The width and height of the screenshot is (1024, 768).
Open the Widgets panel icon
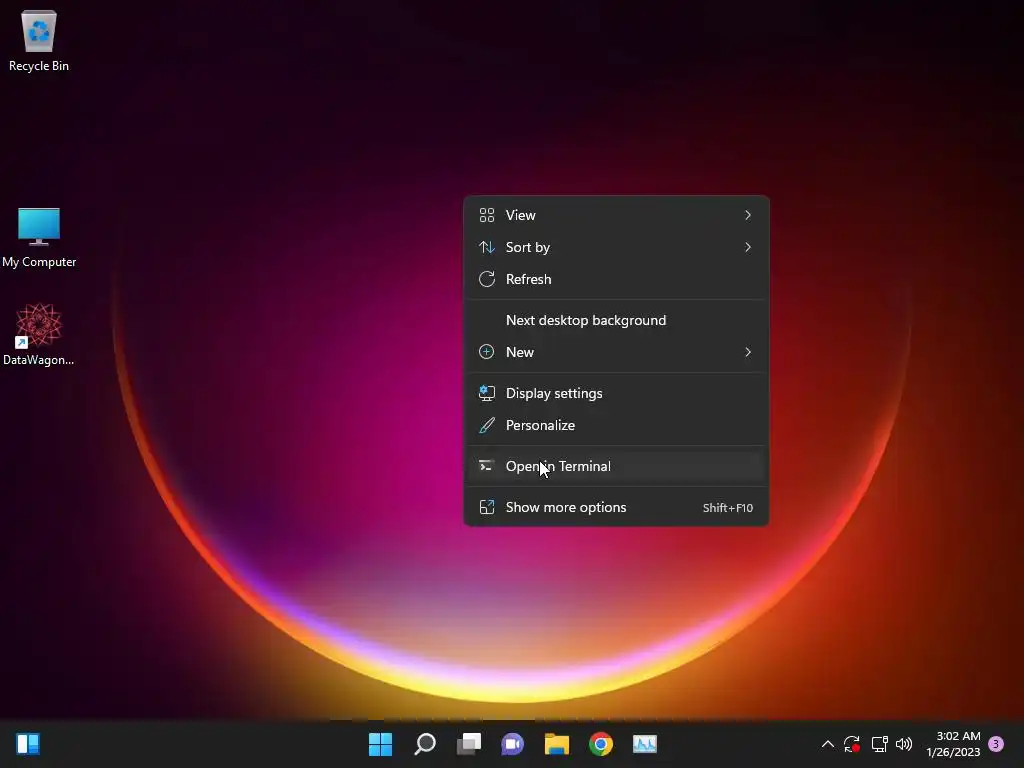pos(28,744)
